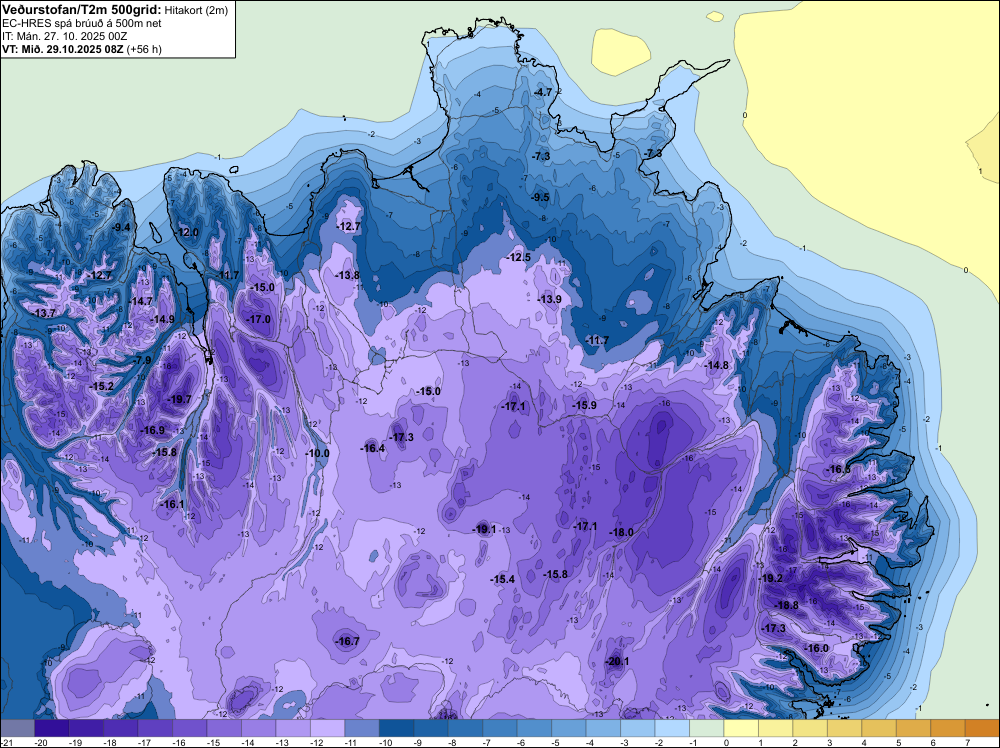Select the -14.9 temperature label

[x=162, y=319]
